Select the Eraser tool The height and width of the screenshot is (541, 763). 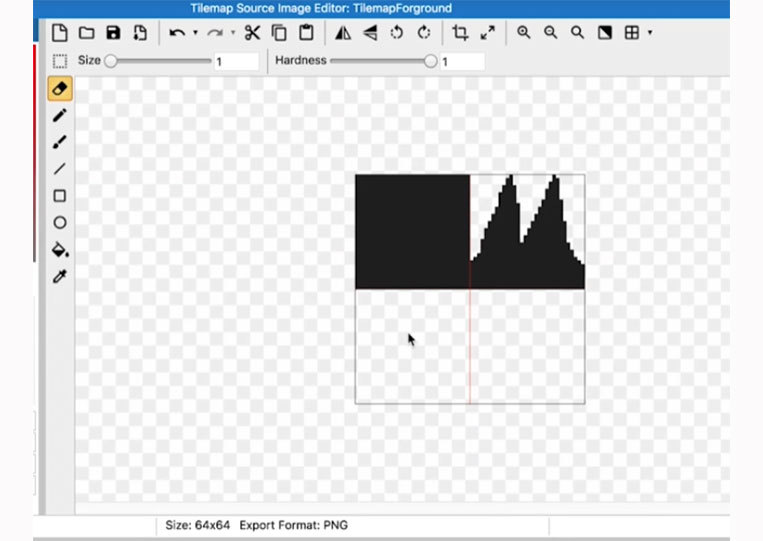coord(60,89)
